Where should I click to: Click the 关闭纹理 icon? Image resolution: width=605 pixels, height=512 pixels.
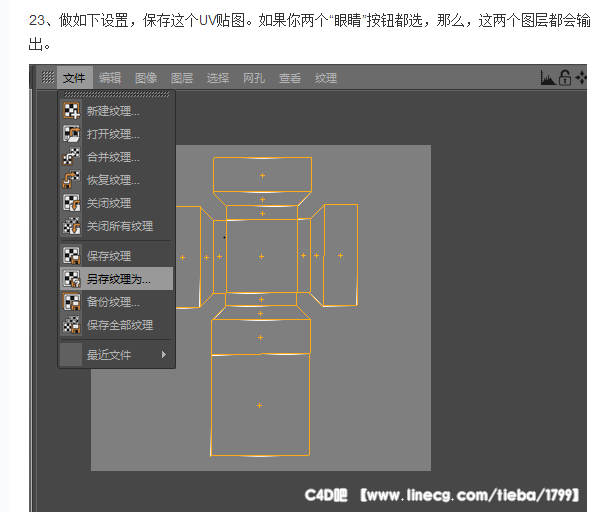[x=72, y=203]
